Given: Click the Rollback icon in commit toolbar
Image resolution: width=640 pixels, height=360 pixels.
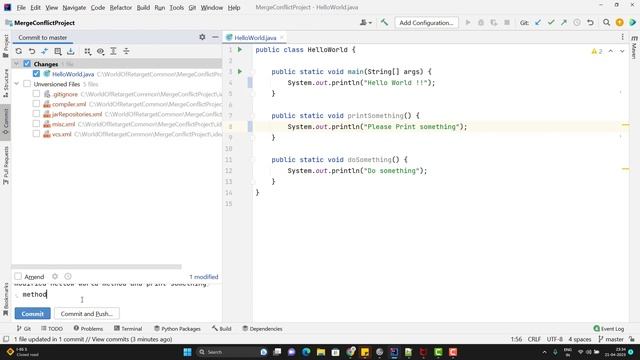Looking at the screenshot, I should point(32,51).
